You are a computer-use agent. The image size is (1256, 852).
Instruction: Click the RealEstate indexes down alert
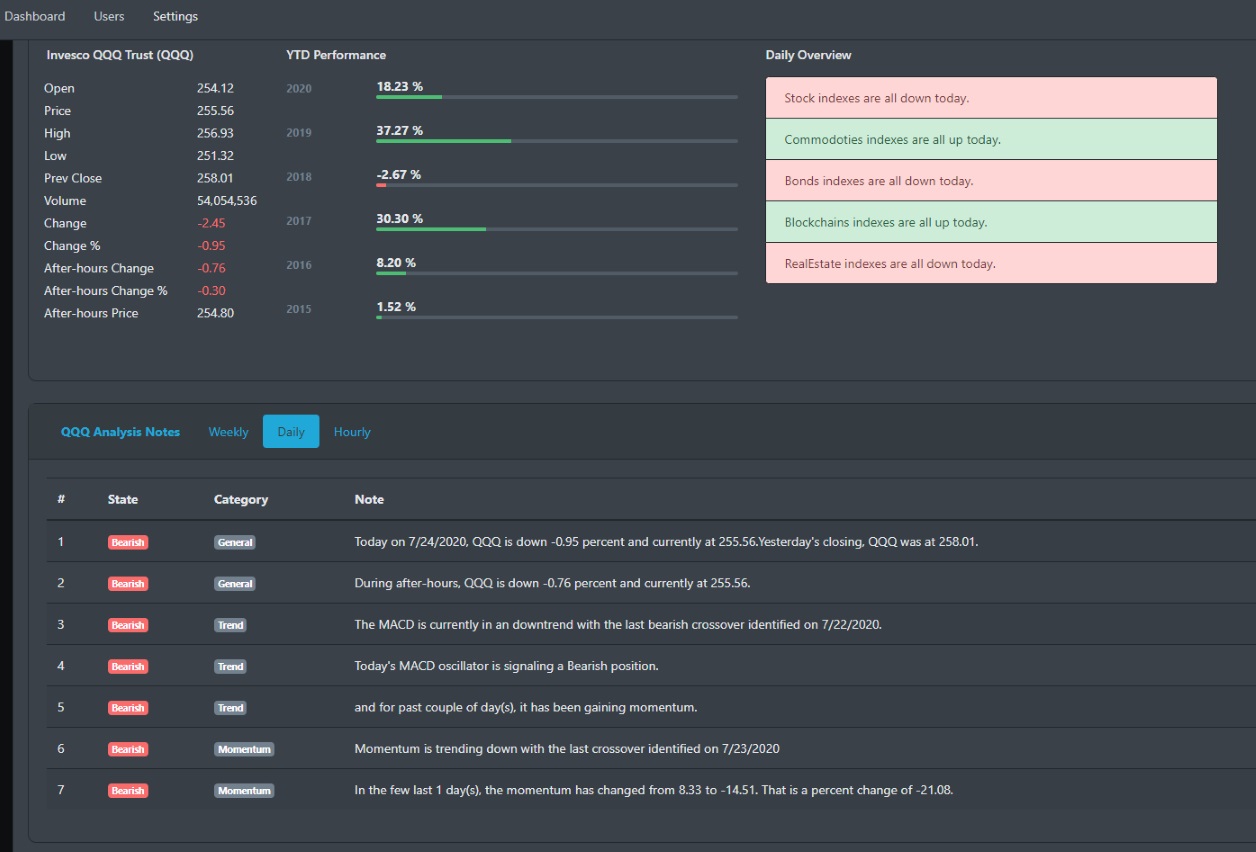point(991,263)
